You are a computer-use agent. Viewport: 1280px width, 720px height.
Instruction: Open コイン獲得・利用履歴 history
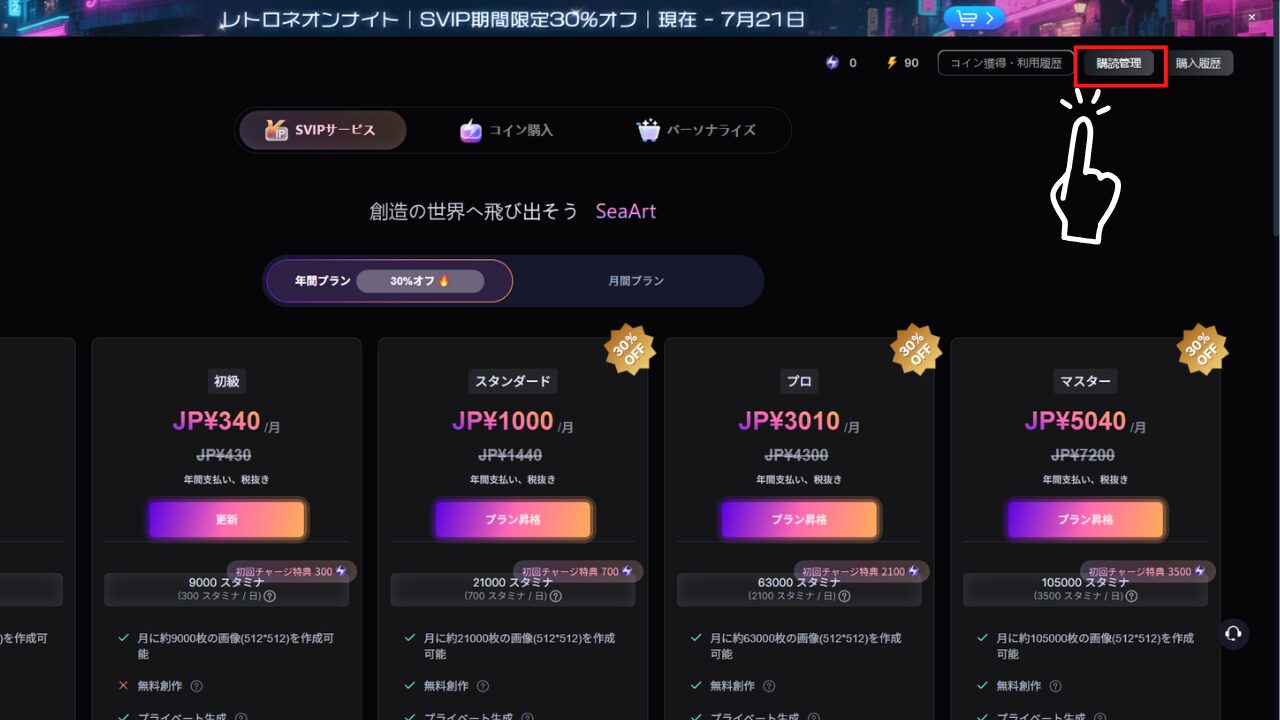pyautogui.click(x=1005, y=63)
